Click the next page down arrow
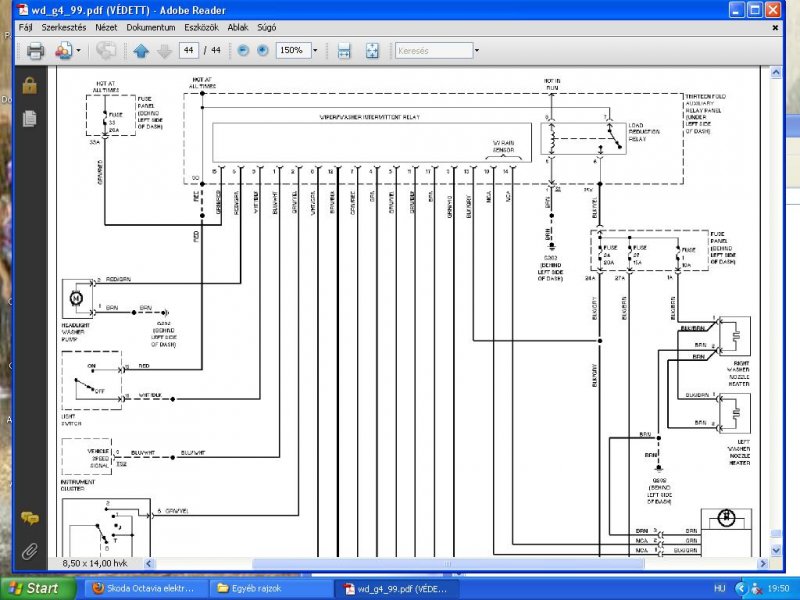 (164, 51)
